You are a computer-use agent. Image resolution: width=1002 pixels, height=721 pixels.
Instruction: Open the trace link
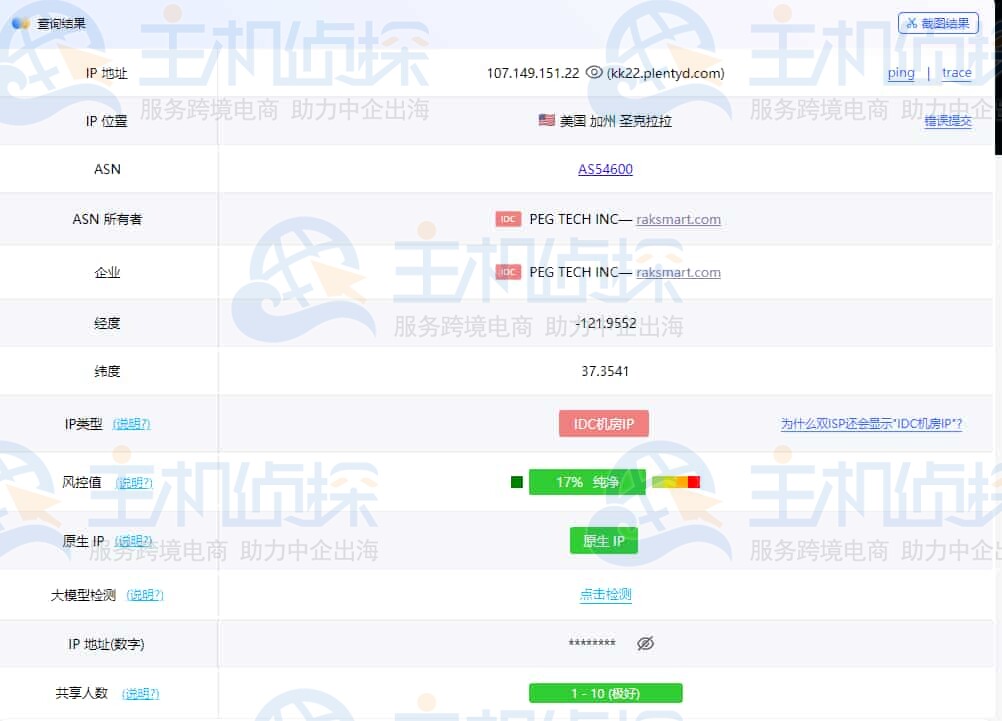tap(957, 73)
